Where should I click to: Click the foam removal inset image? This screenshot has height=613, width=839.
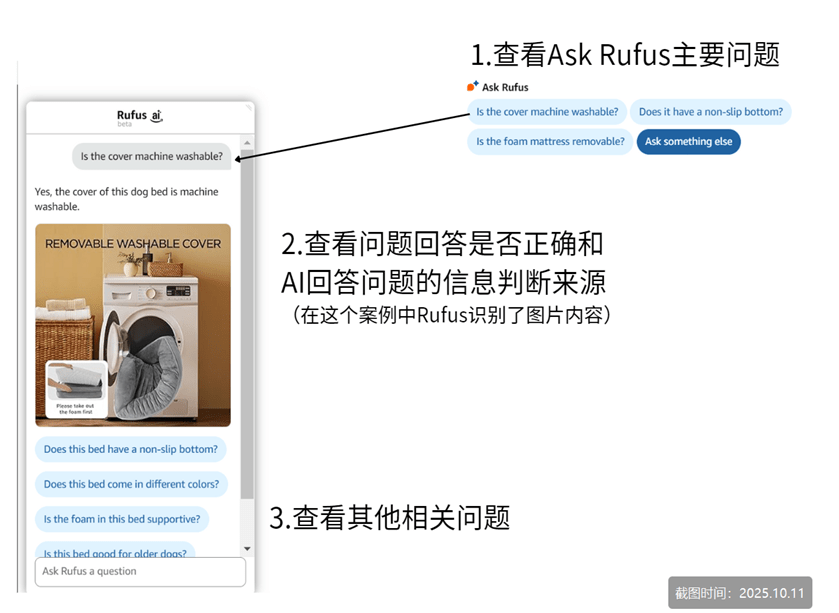75,388
